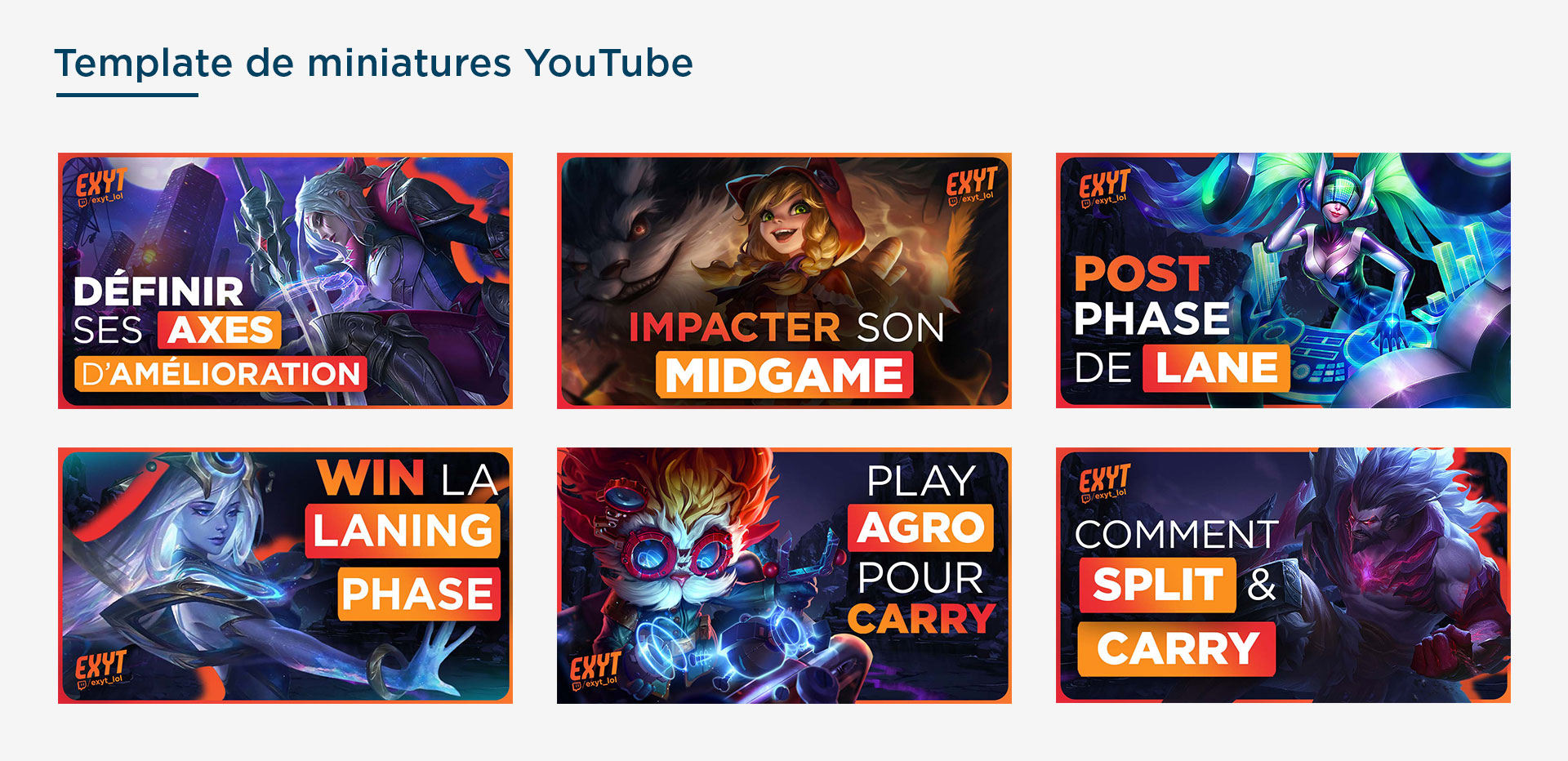The image size is (1568, 761).
Task: Open the 'Play agro pour carry' thumbnail
Action: click(784, 575)
